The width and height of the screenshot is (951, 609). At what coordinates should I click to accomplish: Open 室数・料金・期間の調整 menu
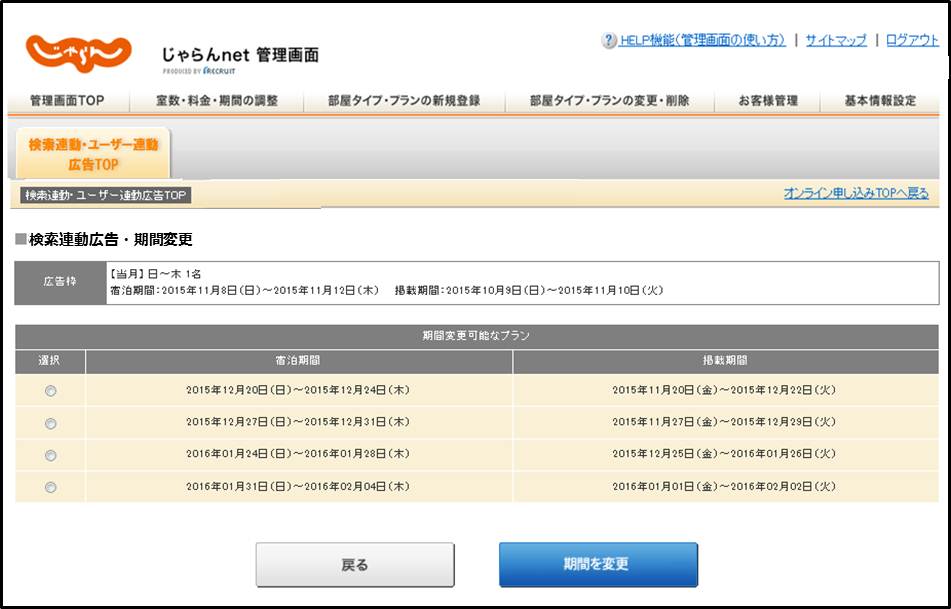217,101
